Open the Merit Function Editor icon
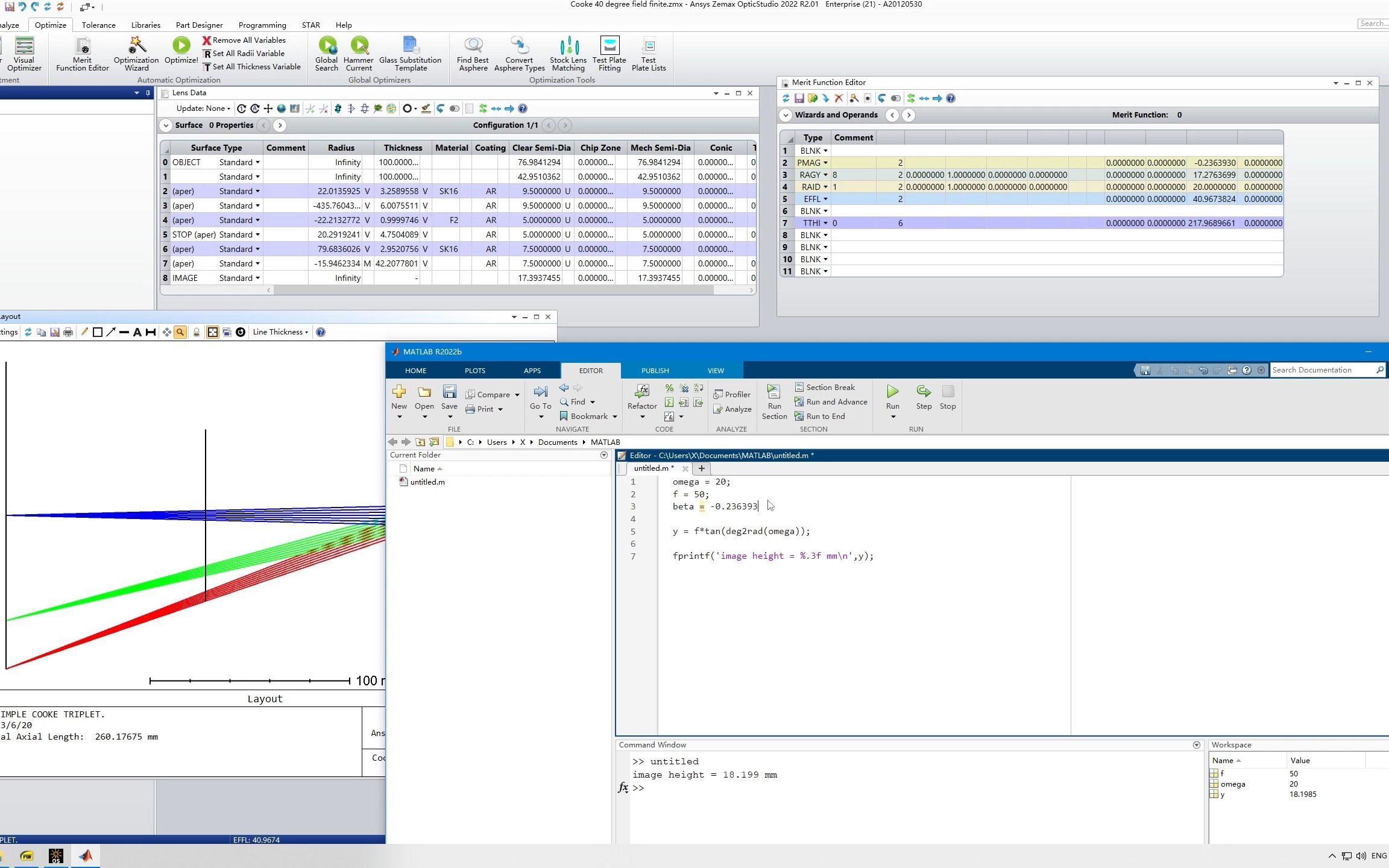The height and width of the screenshot is (868, 1389). tap(83, 46)
